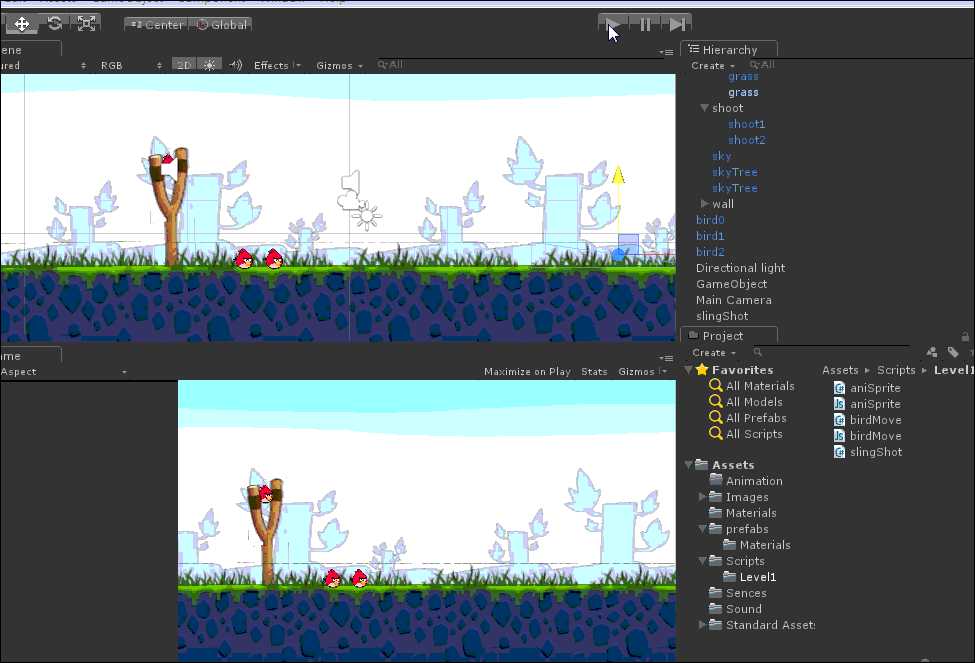Open the Hierarchy Create dropdown
975x663 pixels.
(x=713, y=65)
